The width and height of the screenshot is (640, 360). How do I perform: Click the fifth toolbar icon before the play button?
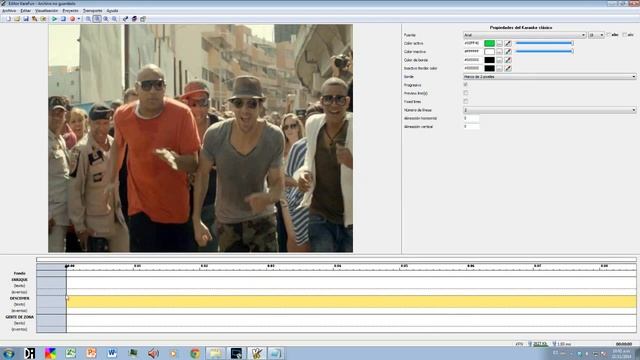coord(43,19)
